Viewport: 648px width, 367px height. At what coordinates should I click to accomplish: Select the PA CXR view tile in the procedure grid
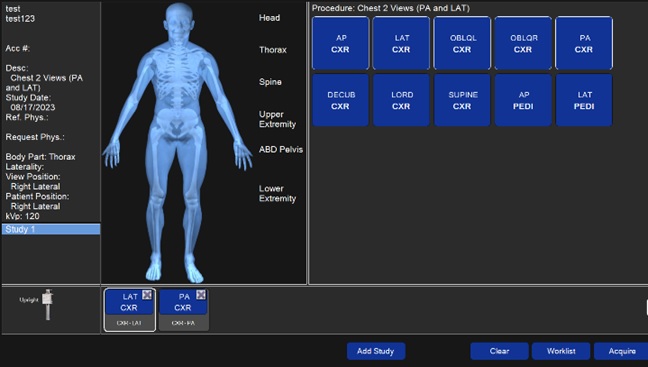[584, 43]
